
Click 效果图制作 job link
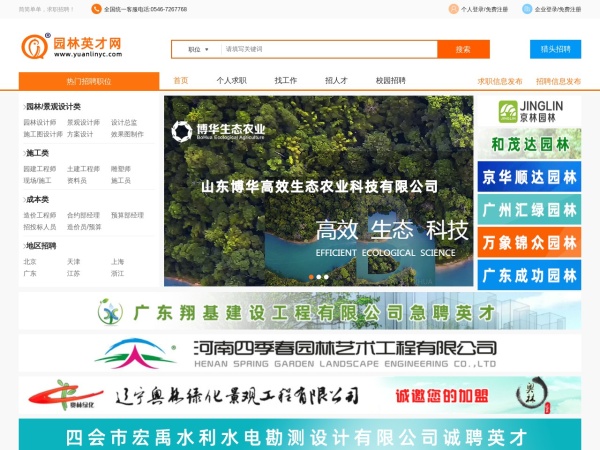127,134
